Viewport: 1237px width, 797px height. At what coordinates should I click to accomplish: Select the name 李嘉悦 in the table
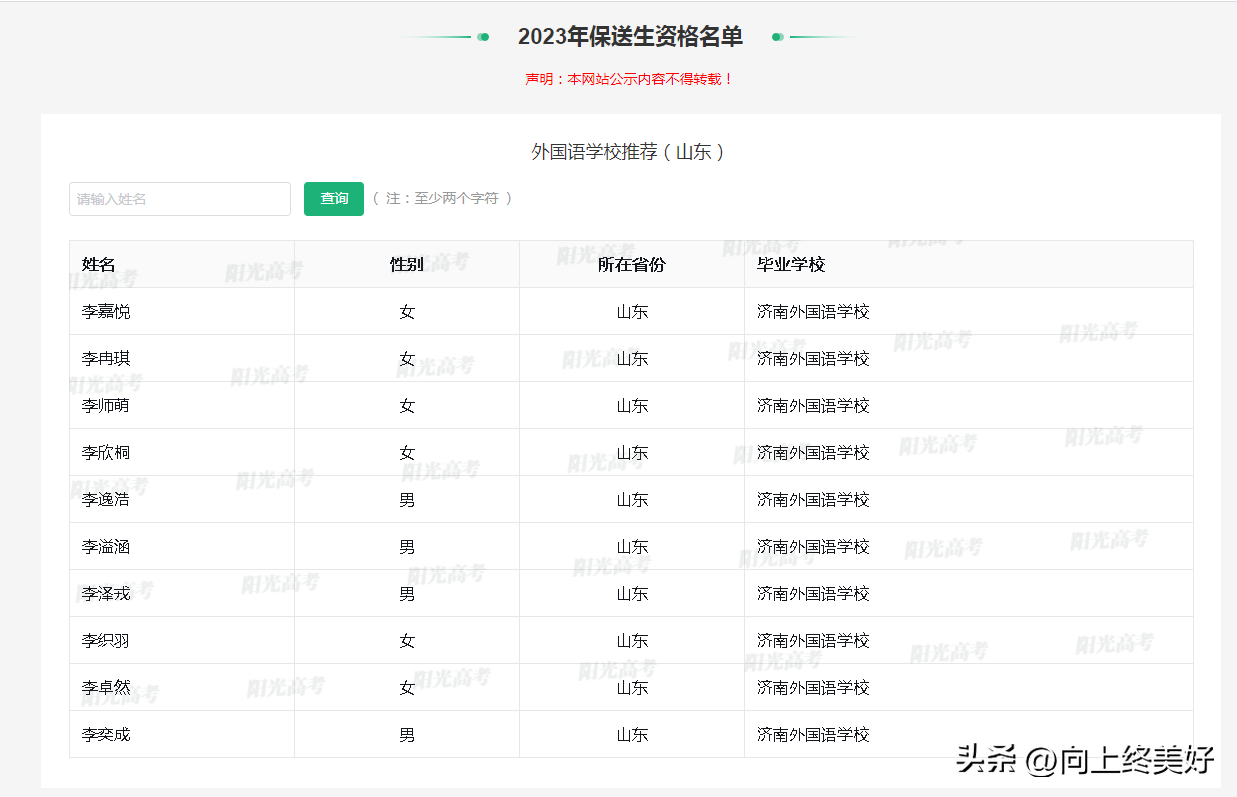(x=106, y=312)
